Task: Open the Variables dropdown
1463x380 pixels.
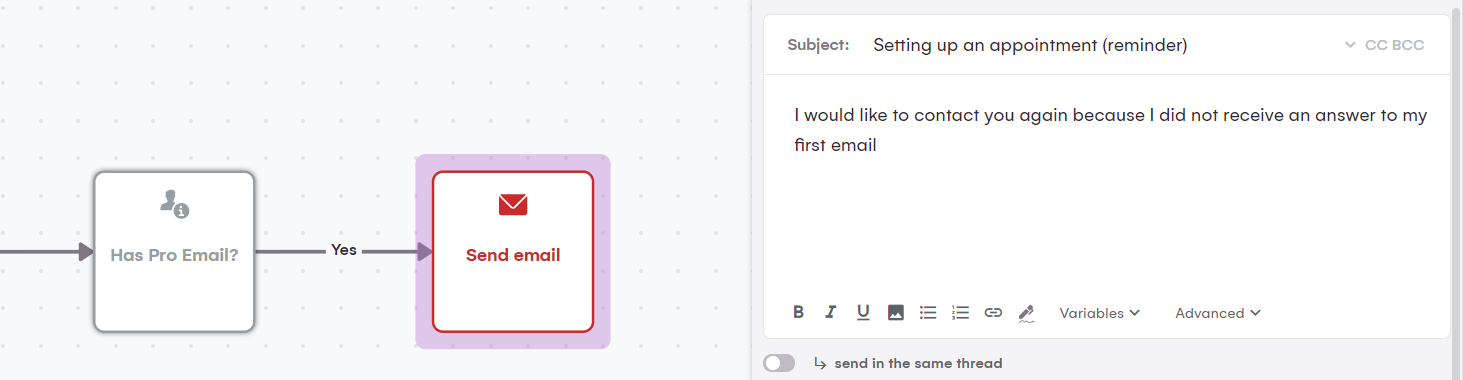Action: 1099,313
